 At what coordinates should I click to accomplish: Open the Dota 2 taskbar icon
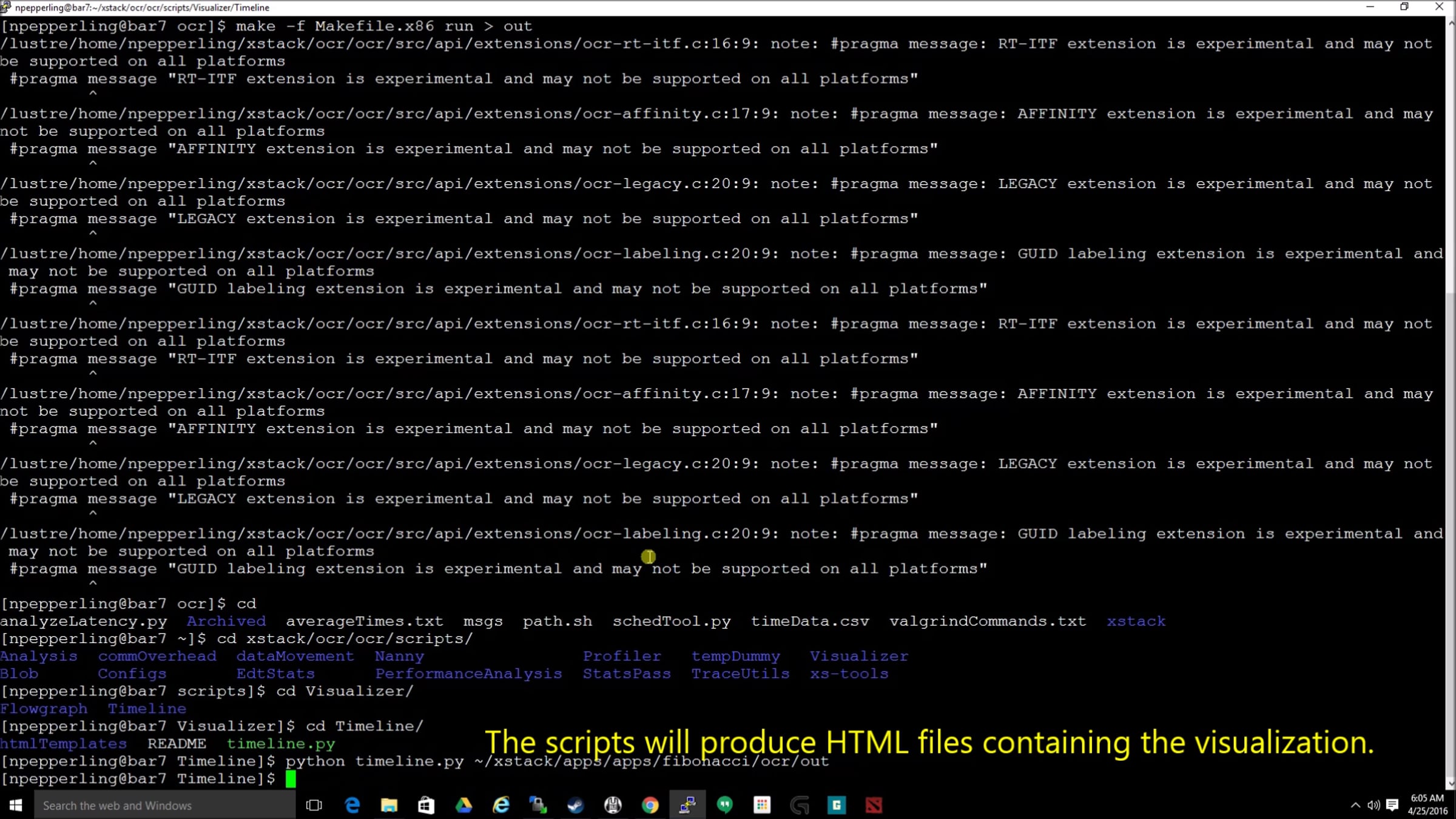[874, 805]
